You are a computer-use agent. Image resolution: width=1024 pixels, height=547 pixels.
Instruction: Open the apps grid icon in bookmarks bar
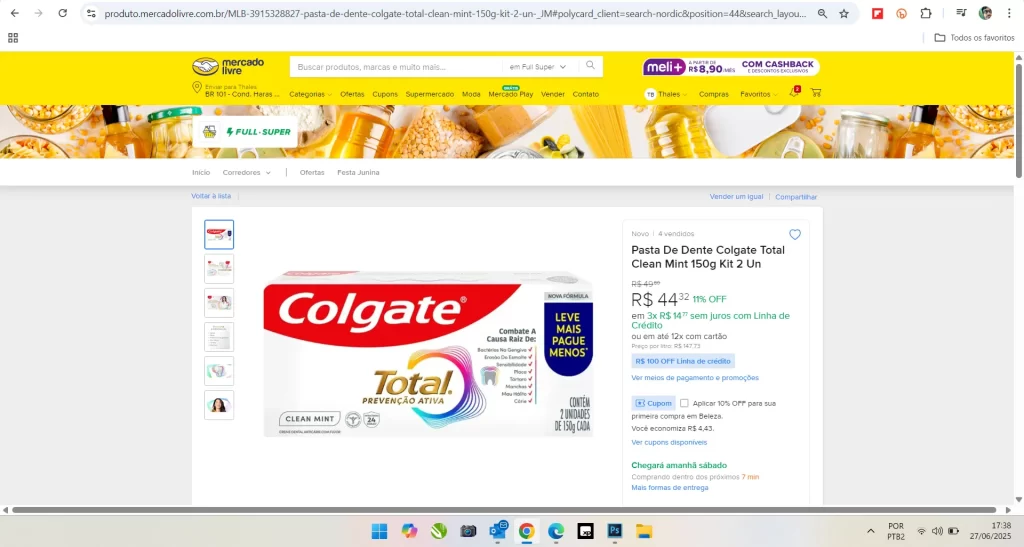[13, 38]
